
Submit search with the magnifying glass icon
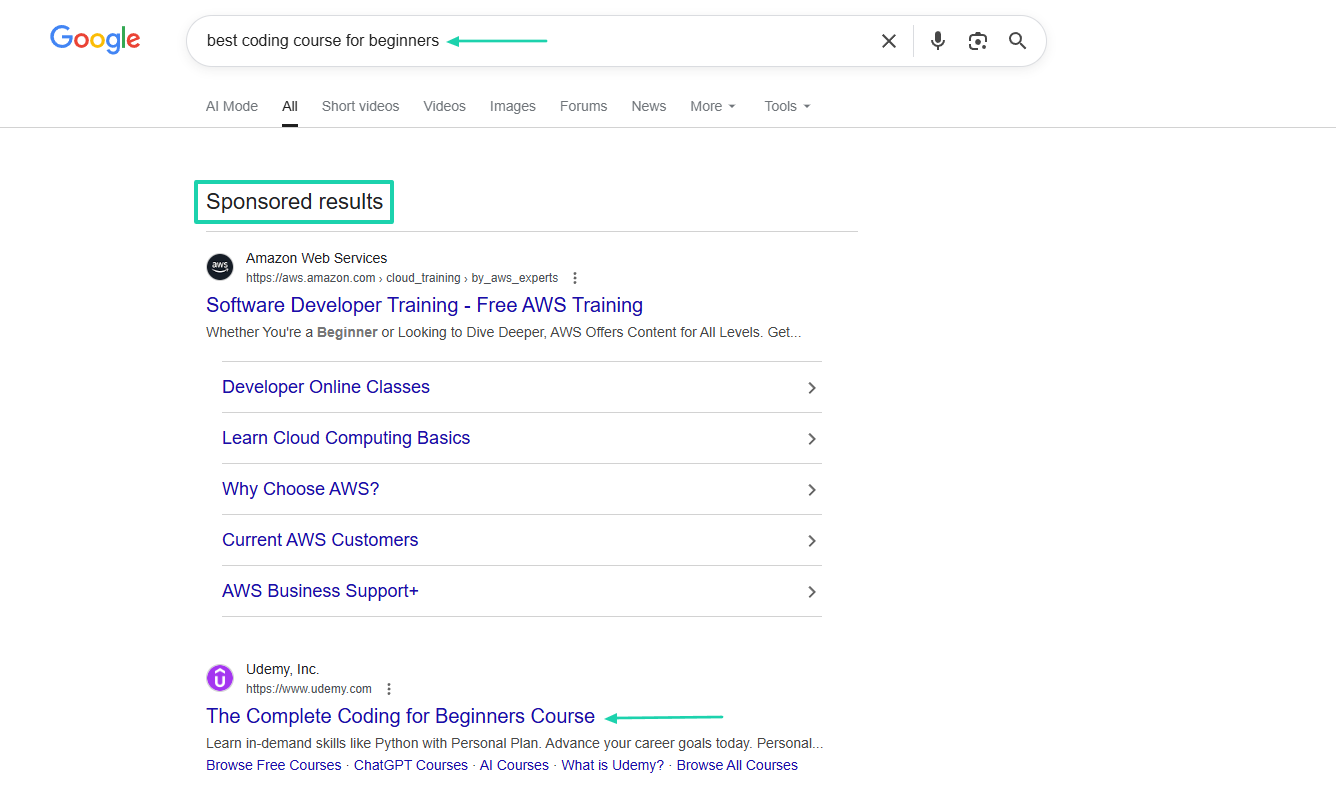tap(1018, 41)
